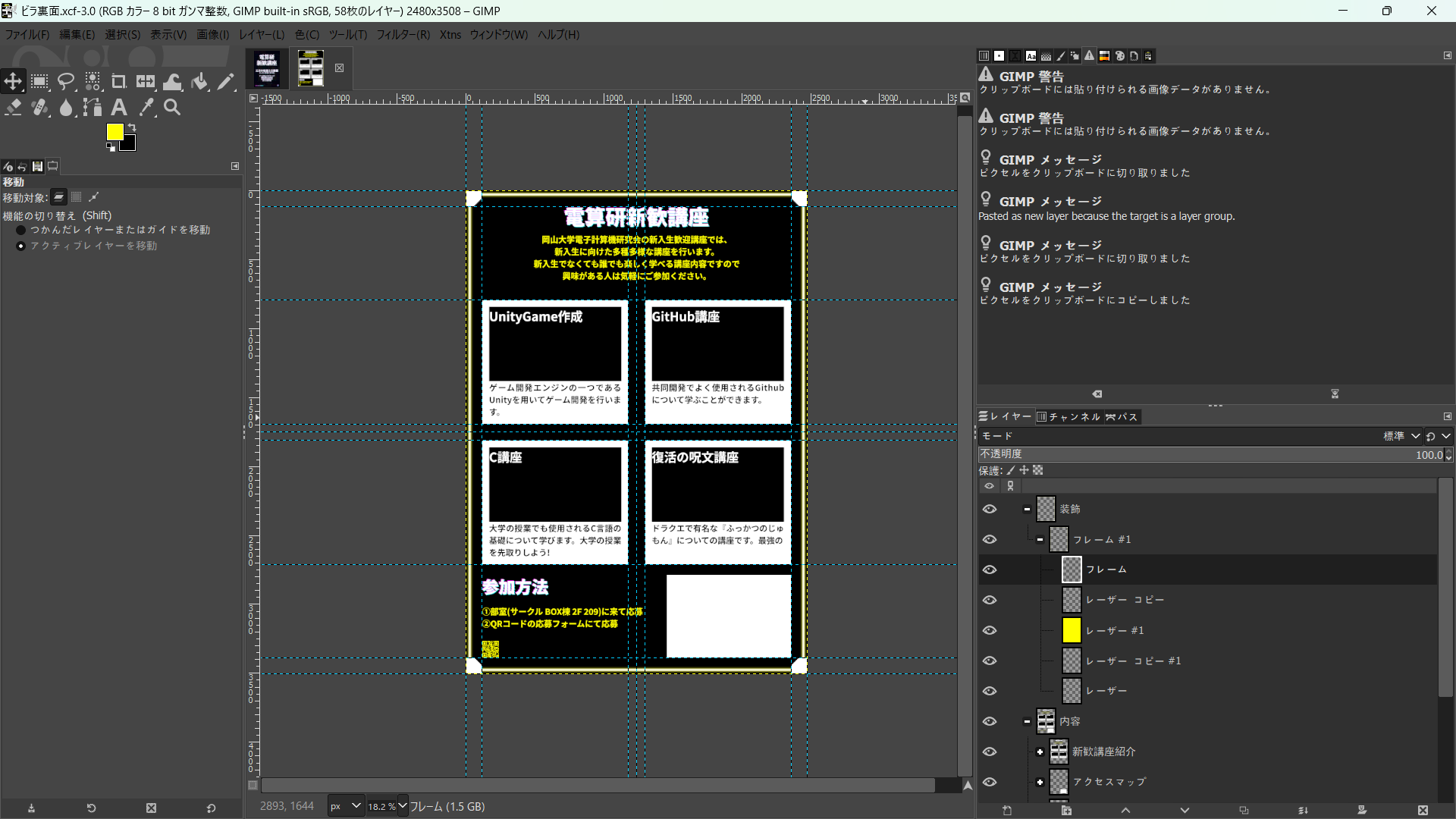Select the Zoom magnifier tool
The height and width of the screenshot is (819, 1456).
pos(173,108)
